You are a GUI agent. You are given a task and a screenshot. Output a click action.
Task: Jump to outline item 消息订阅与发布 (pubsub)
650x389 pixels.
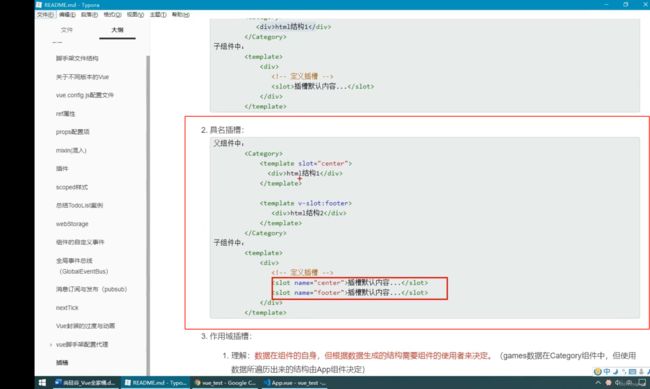91,289
